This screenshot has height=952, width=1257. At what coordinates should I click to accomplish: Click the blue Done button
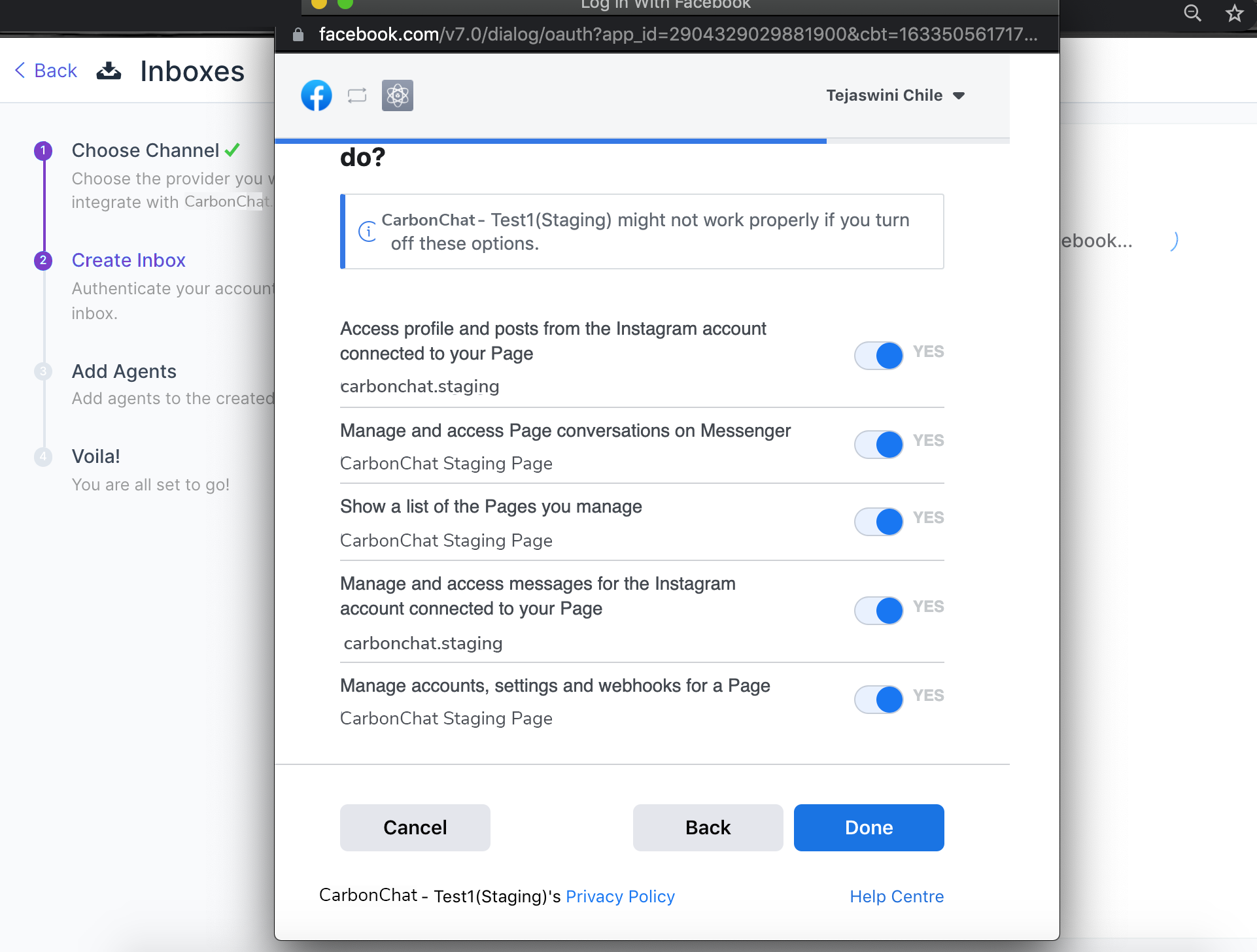(x=869, y=828)
